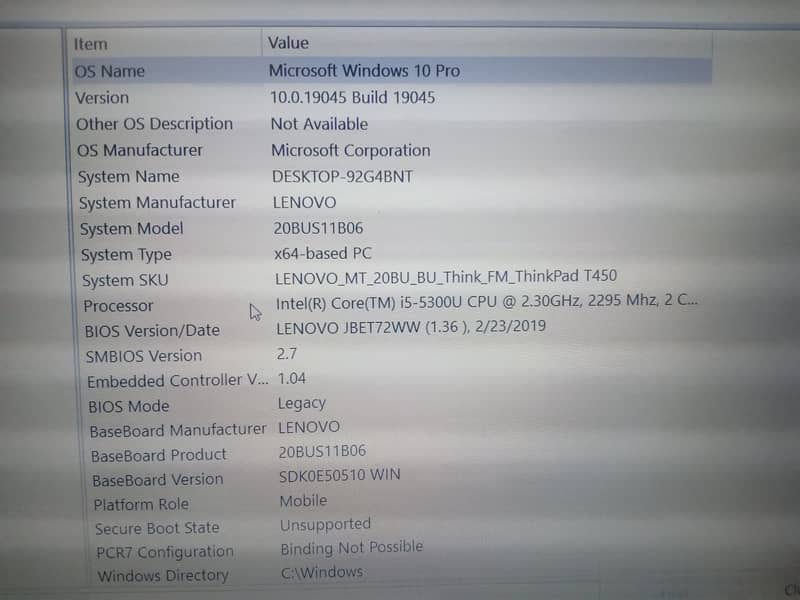This screenshot has width=800, height=600.
Task: Select the BIOS Mode row
Action: pyautogui.click(x=128, y=407)
